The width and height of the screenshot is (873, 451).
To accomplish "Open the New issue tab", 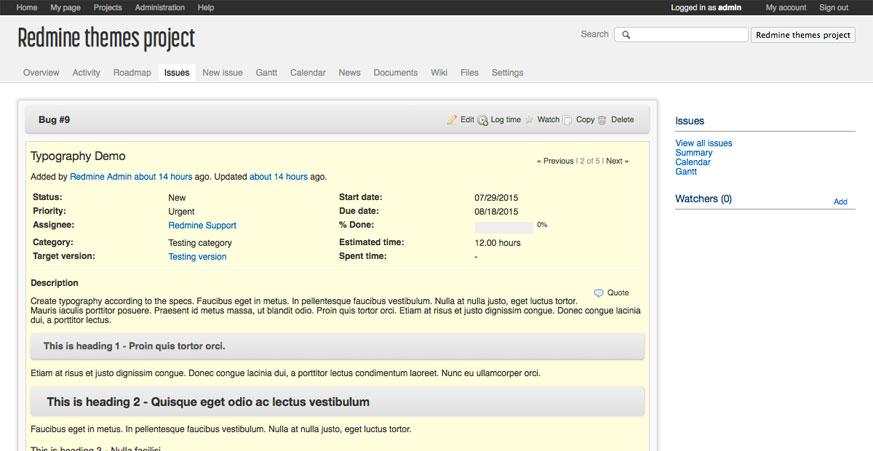I will click(222, 72).
